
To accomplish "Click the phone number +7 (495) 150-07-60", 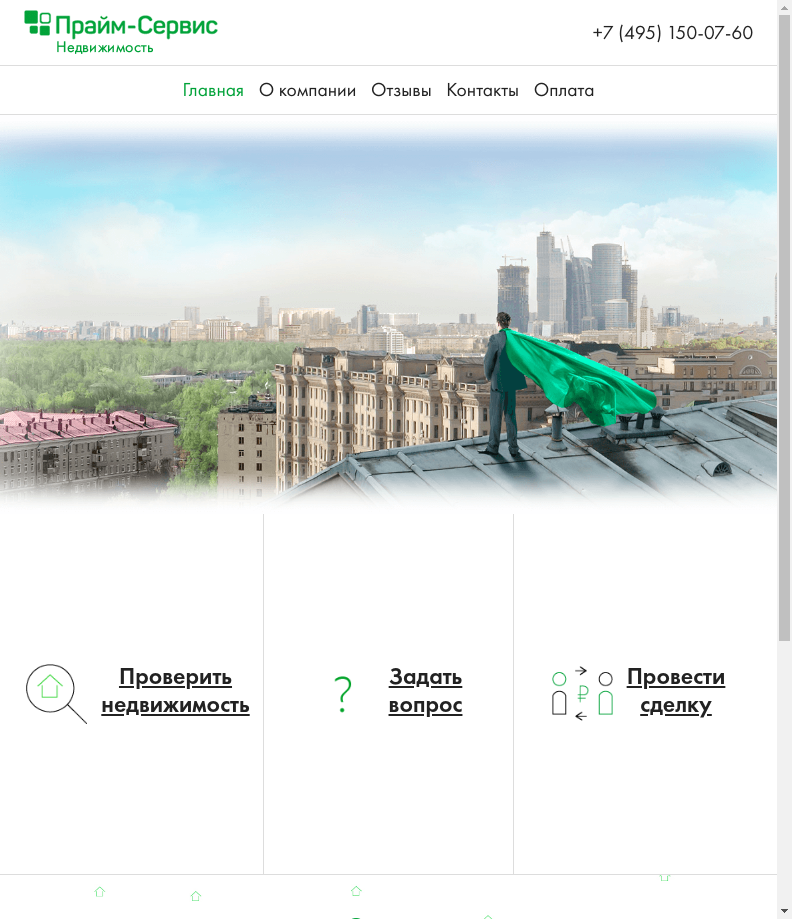I will 672,33.
